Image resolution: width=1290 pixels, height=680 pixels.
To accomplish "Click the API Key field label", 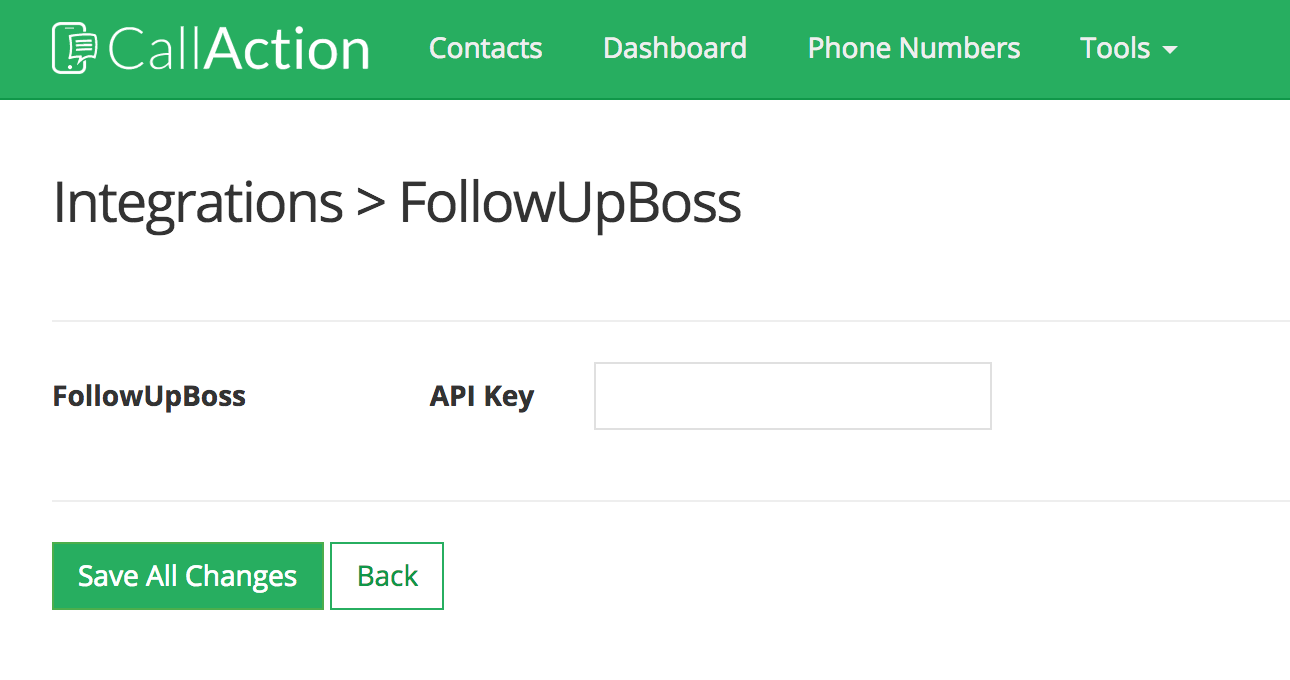I will (x=482, y=397).
